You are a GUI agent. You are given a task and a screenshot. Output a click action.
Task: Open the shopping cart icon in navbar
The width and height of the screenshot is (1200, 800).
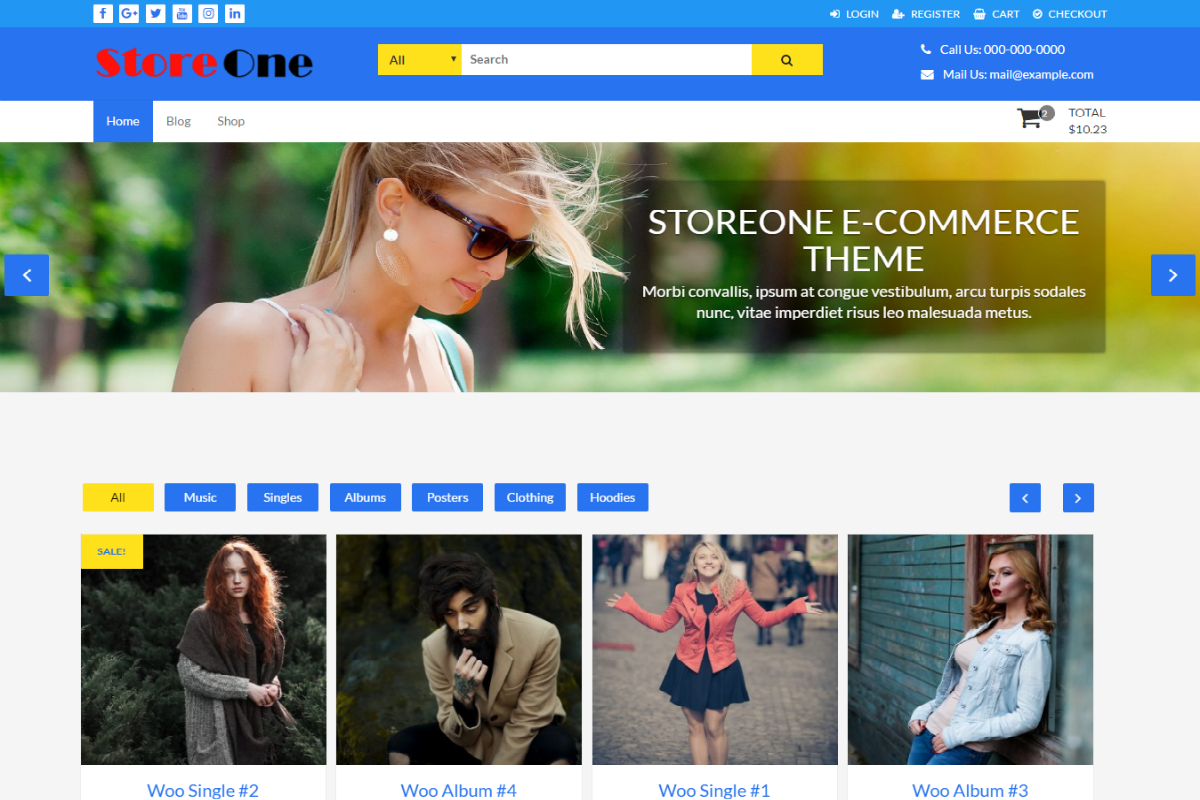tap(1032, 117)
